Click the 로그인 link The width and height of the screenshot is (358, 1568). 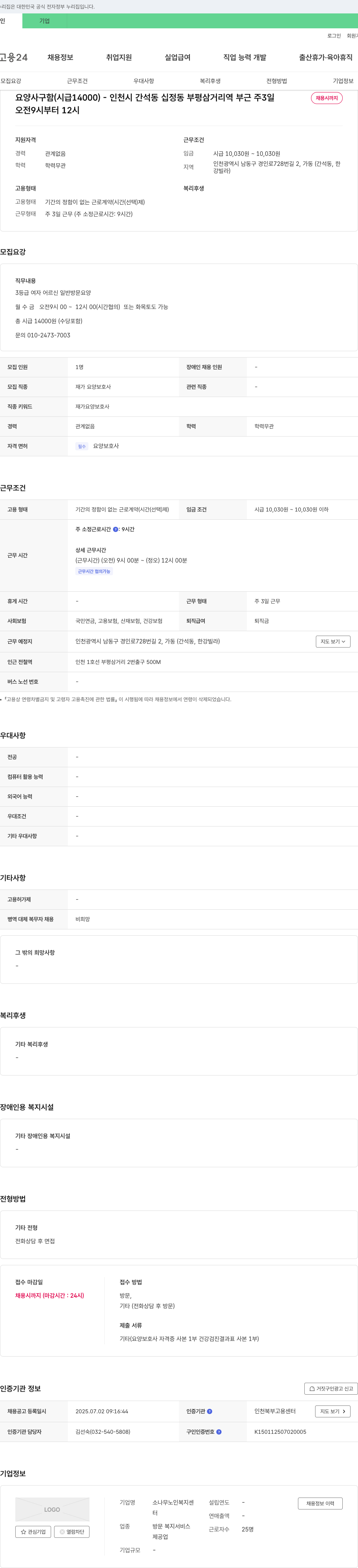click(334, 36)
